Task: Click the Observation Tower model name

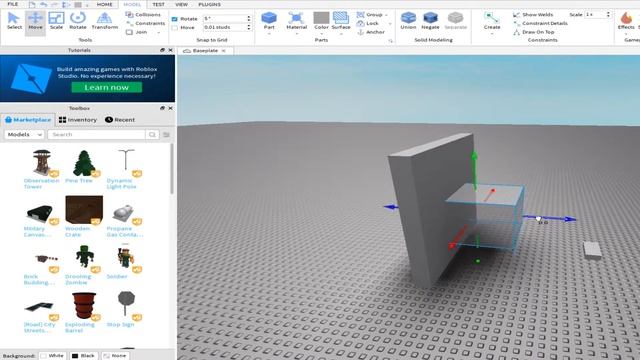Action: 41,183
